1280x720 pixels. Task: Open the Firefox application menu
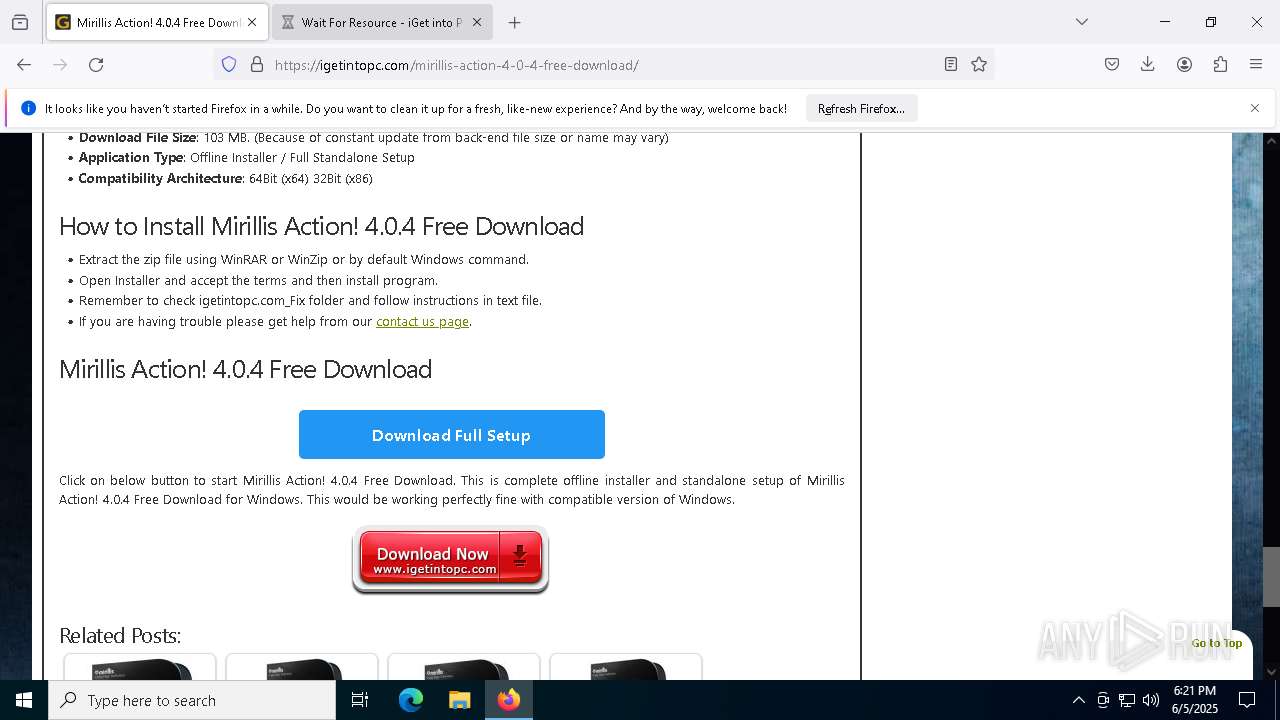tap(1256, 64)
